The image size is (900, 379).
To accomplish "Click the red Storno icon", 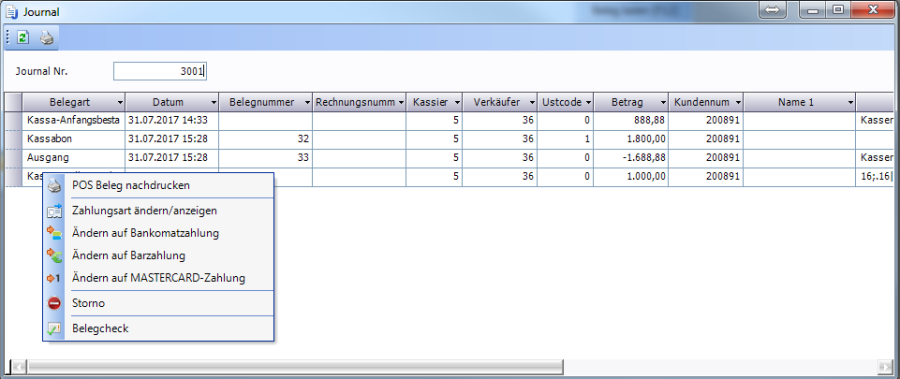I will pos(54,303).
